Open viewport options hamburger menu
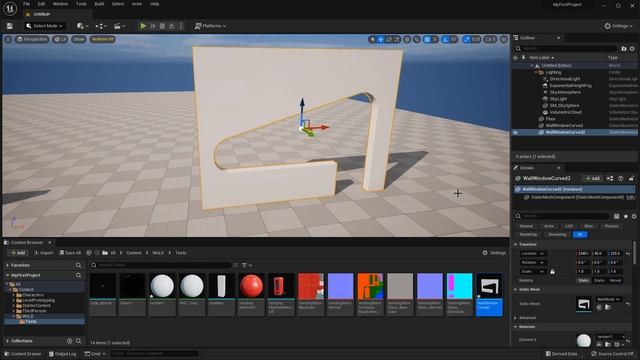The height and width of the screenshot is (360, 640). (8, 39)
